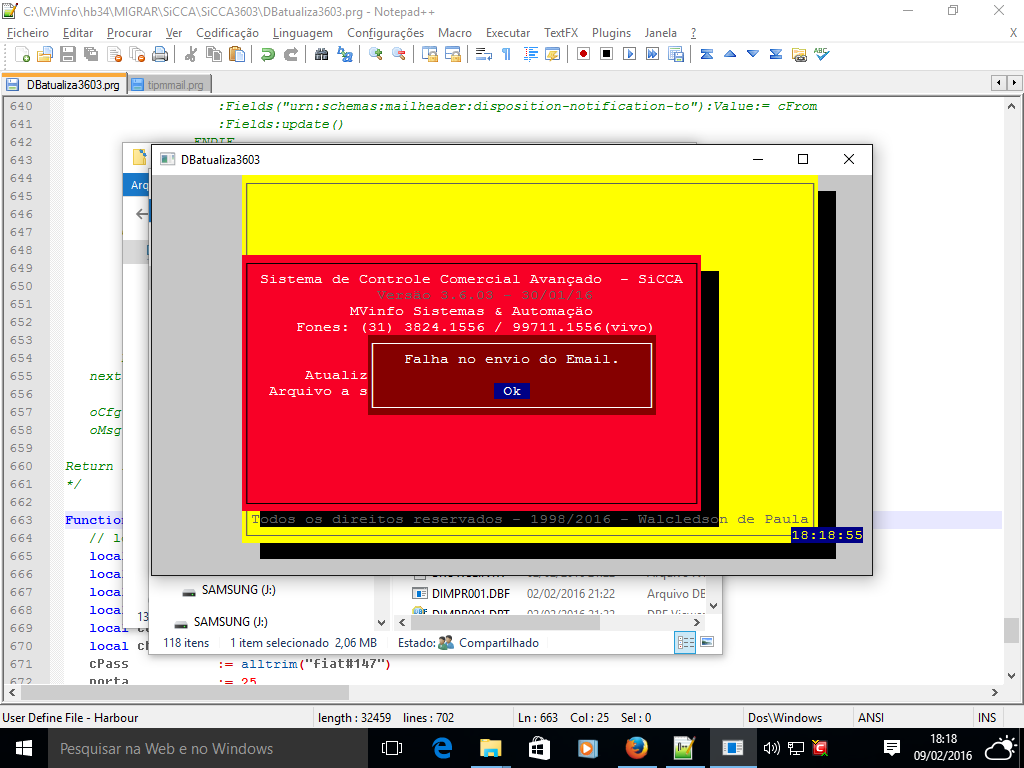The image size is (1024, 768).
Task: Start macro recording with the red dot icon
Action: (583, 54)
